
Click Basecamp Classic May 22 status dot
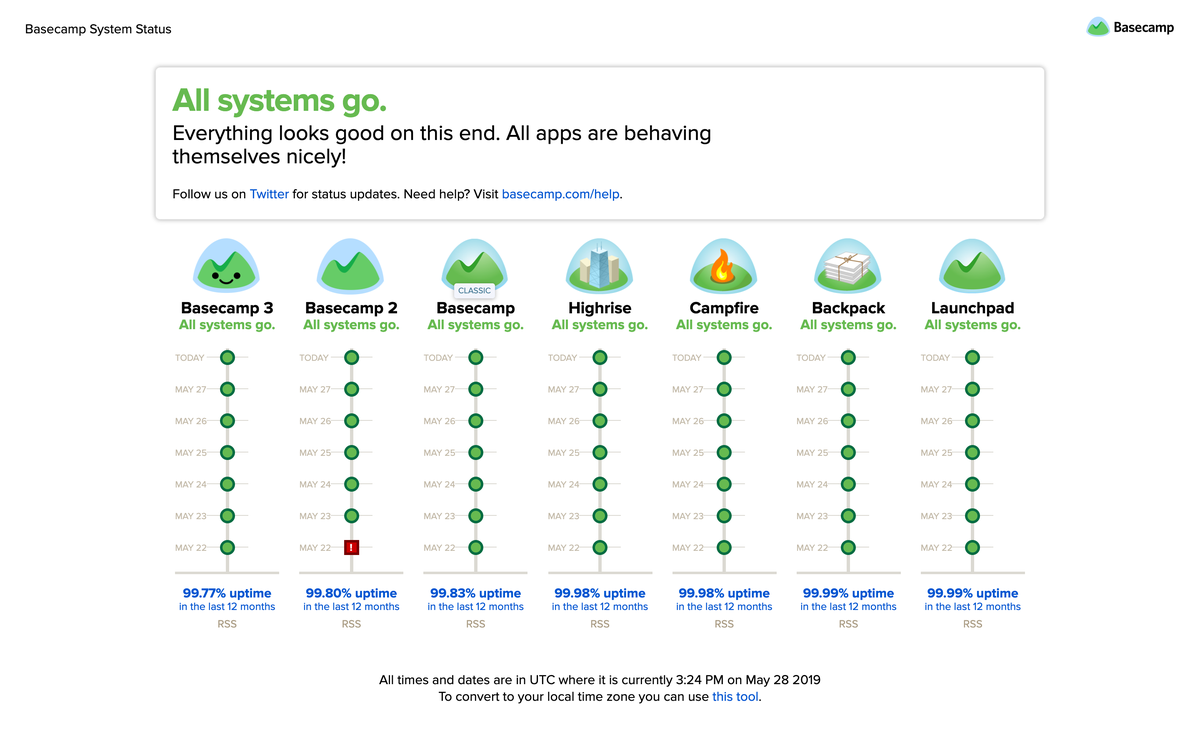475,547
